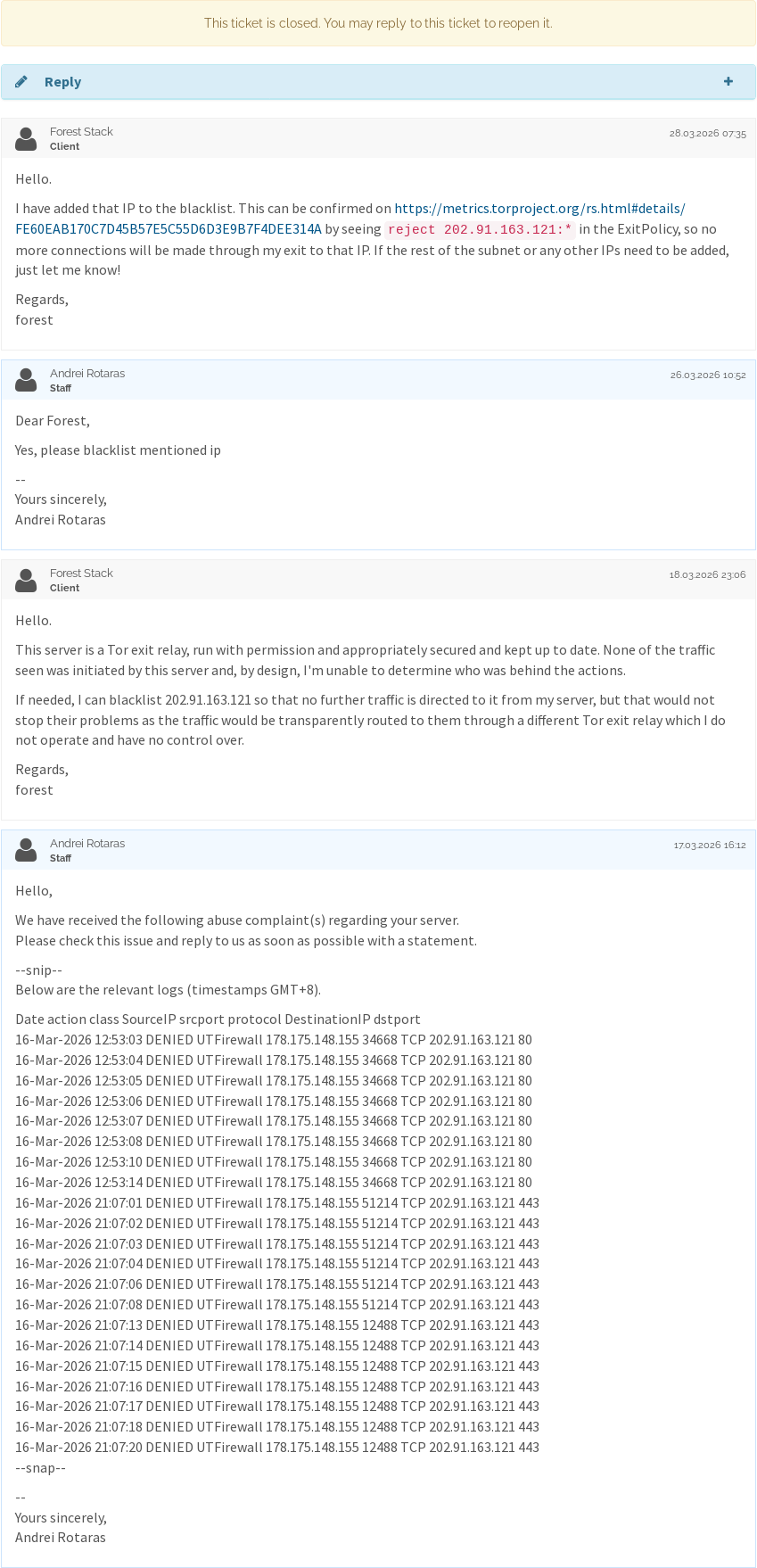Click the 17.03.2026 16:12 timestamp
This screenshot has width=757, height=1568.
(x=710, y=845)
